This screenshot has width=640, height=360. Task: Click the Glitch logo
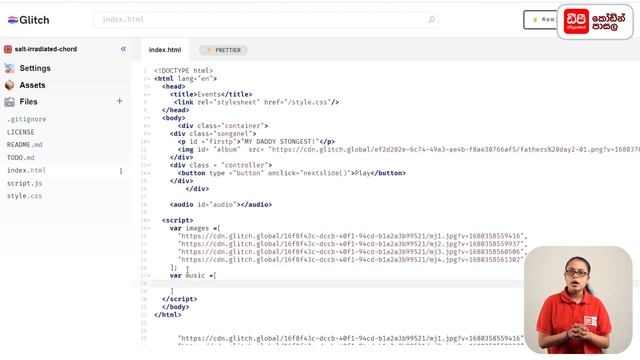(x=28, y=20)
